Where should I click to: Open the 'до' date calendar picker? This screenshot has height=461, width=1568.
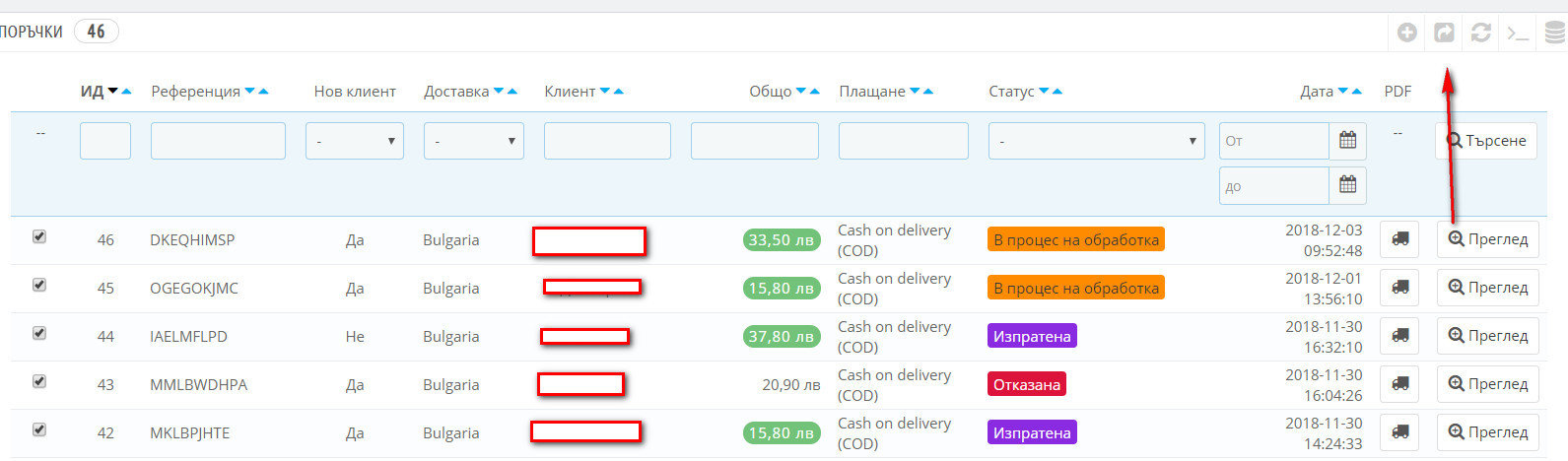tap(1347, 184)
